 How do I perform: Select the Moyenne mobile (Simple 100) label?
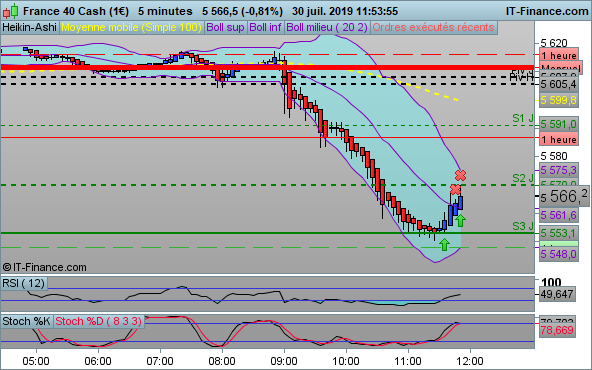coord(131,28)
